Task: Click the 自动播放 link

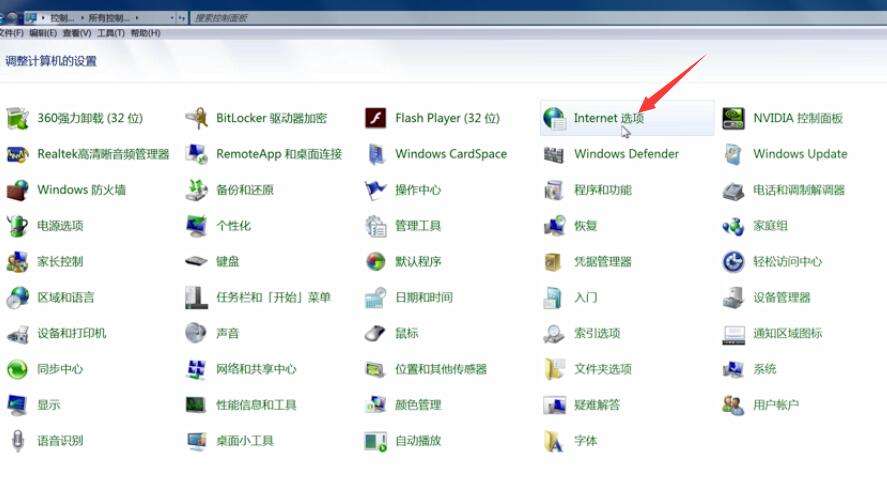Action: point(417,440)
